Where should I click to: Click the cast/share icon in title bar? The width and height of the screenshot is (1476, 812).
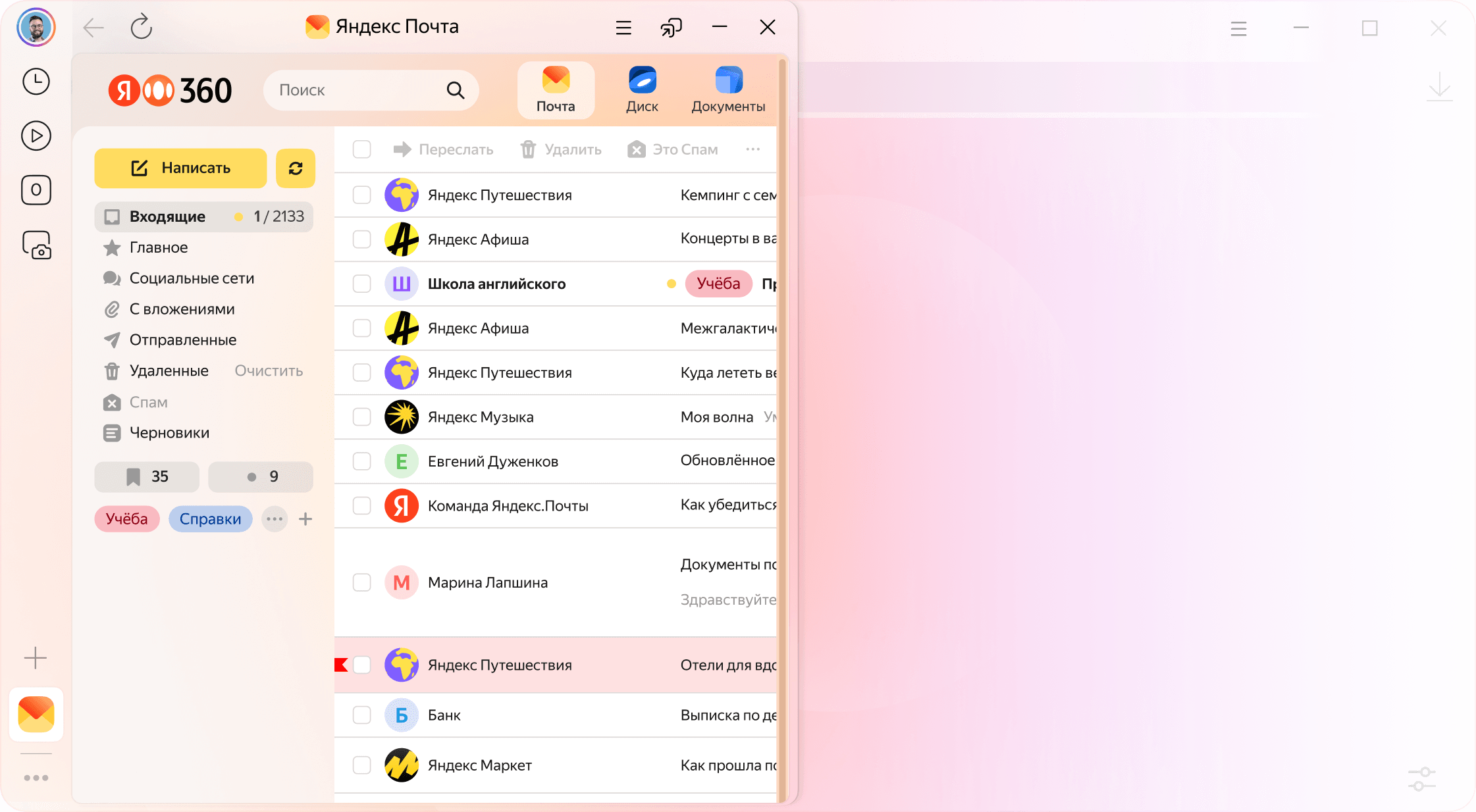(671, 28)
